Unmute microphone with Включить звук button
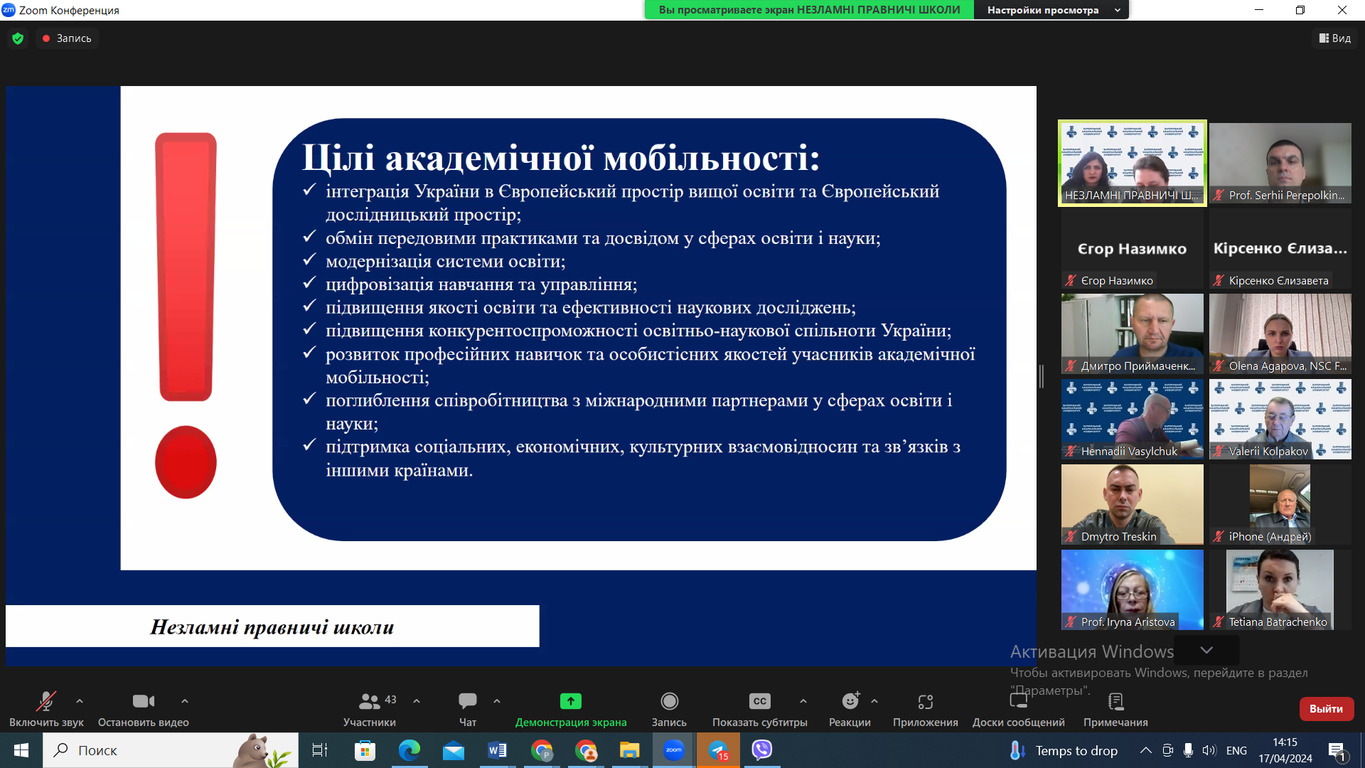Screen dimensions: 1365x768 46,709
